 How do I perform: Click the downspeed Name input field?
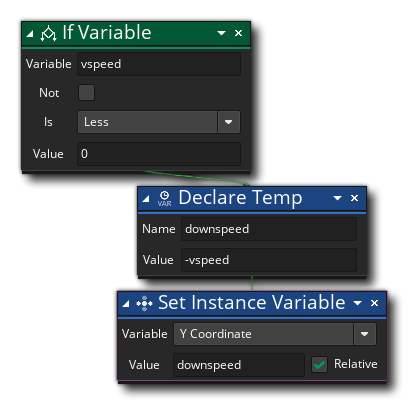(269, 229)
